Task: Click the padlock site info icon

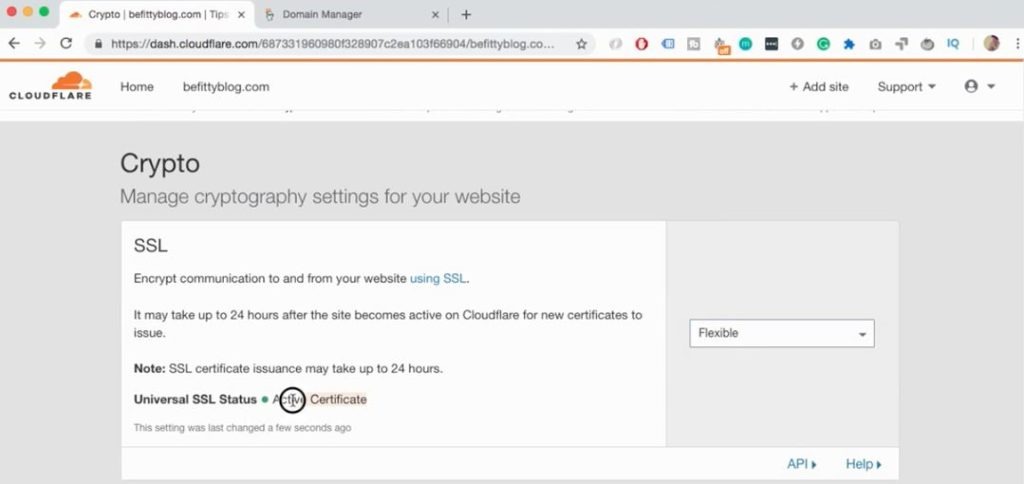Action: 99,44
